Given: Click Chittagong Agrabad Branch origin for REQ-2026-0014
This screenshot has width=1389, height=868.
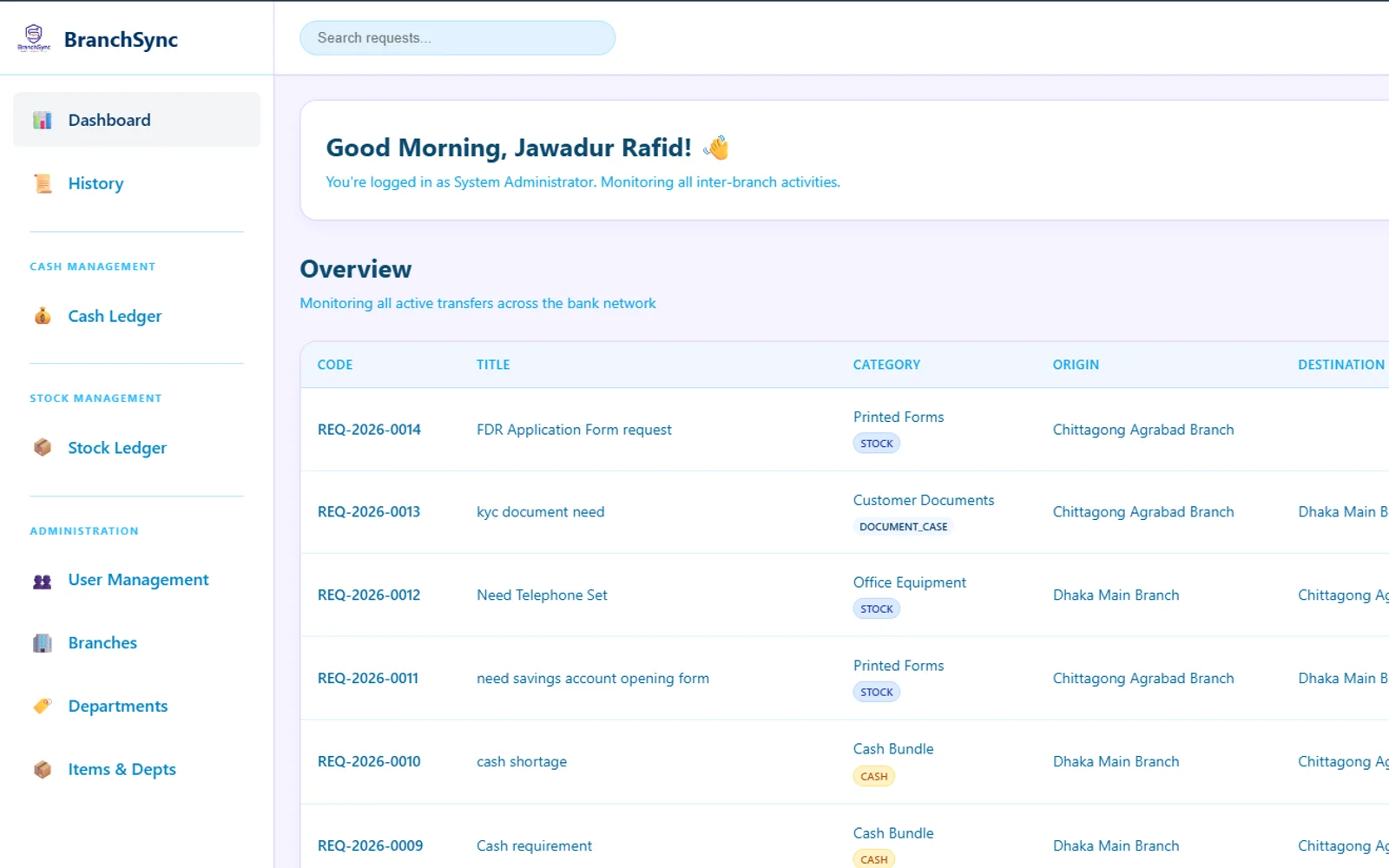Looking at the screenshot, I should click(x=1143, y=430).
